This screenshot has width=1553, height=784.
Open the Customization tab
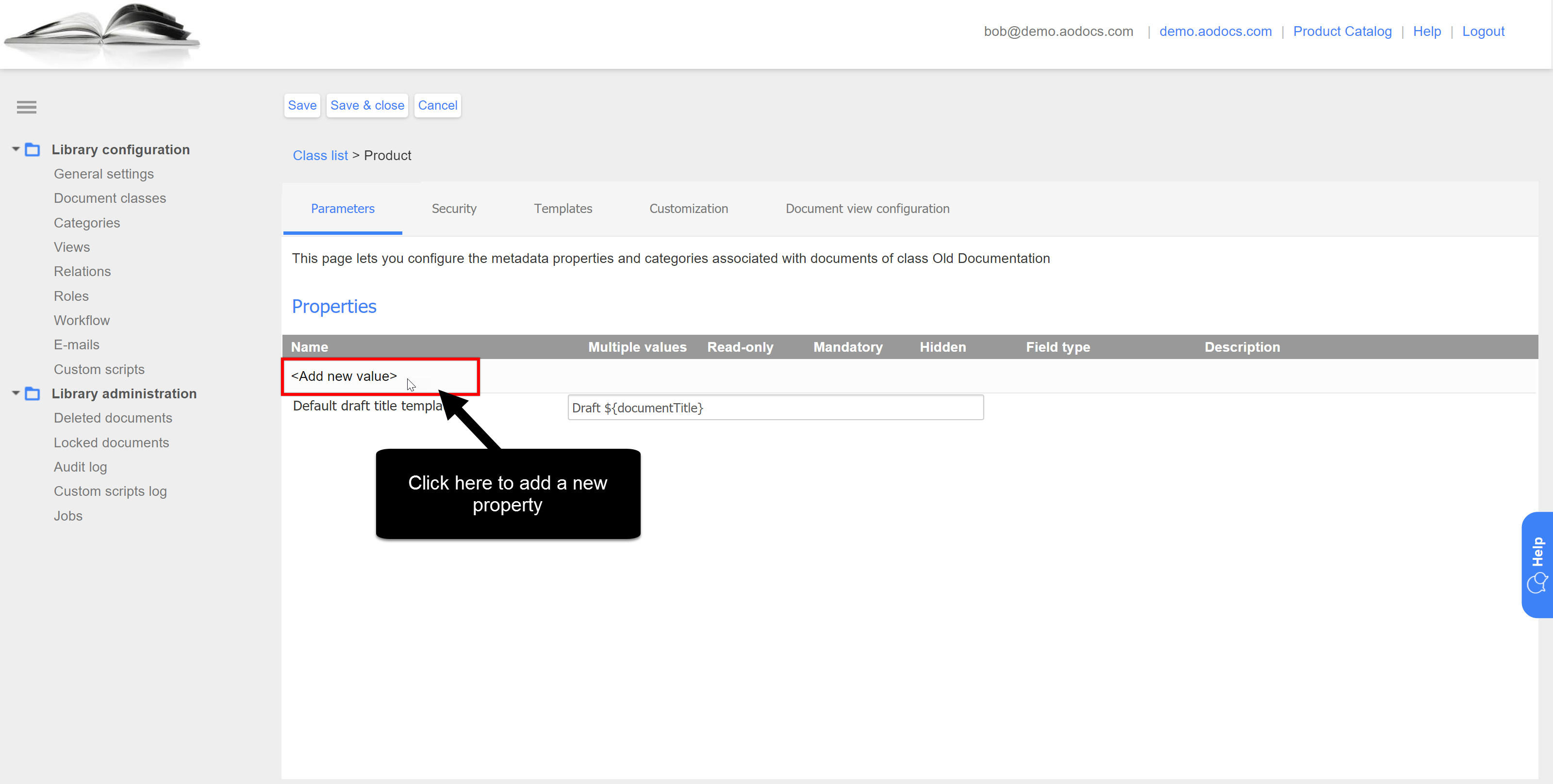pyautogui.click(x=689, y=209)
